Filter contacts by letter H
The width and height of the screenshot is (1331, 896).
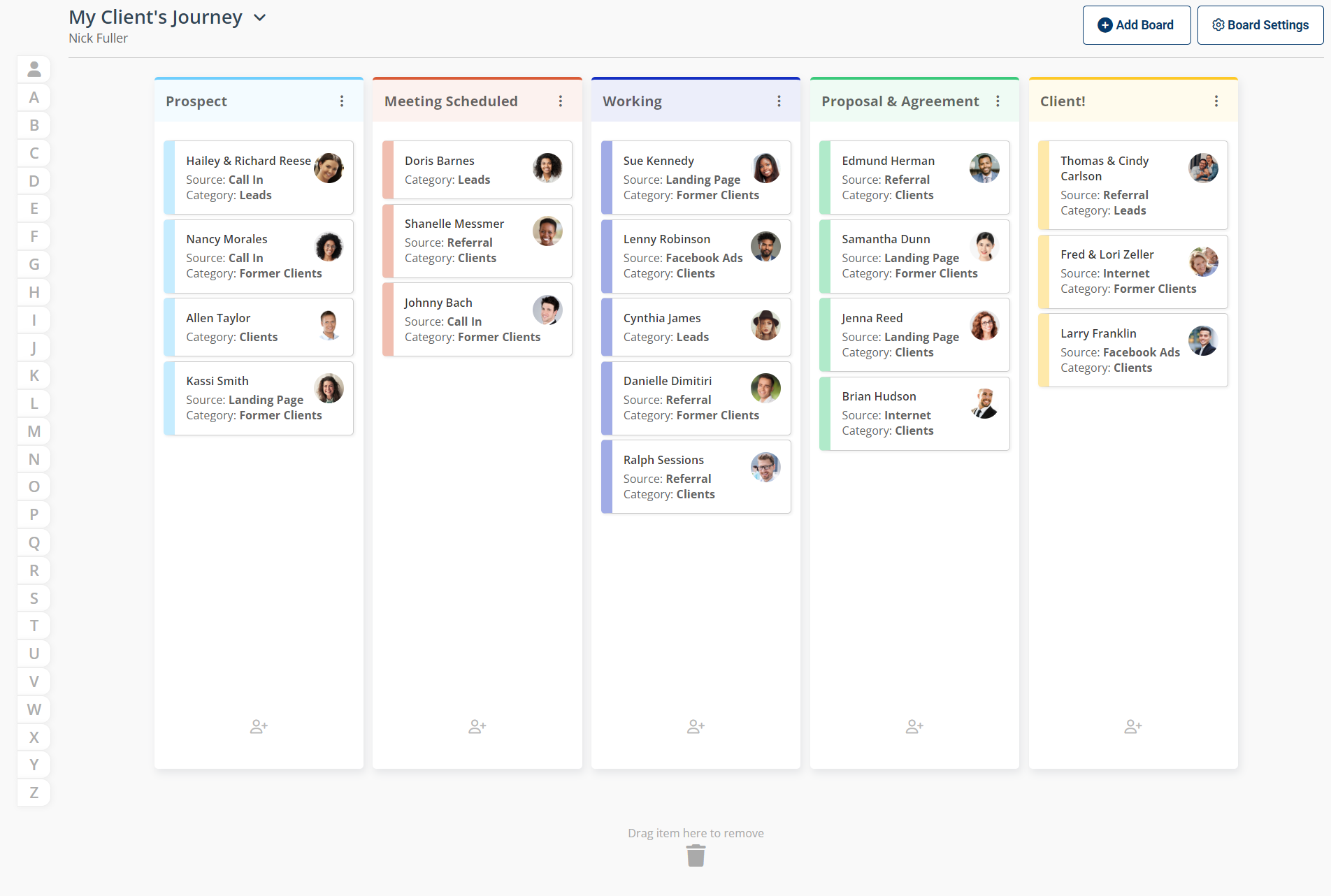(34, 292)
